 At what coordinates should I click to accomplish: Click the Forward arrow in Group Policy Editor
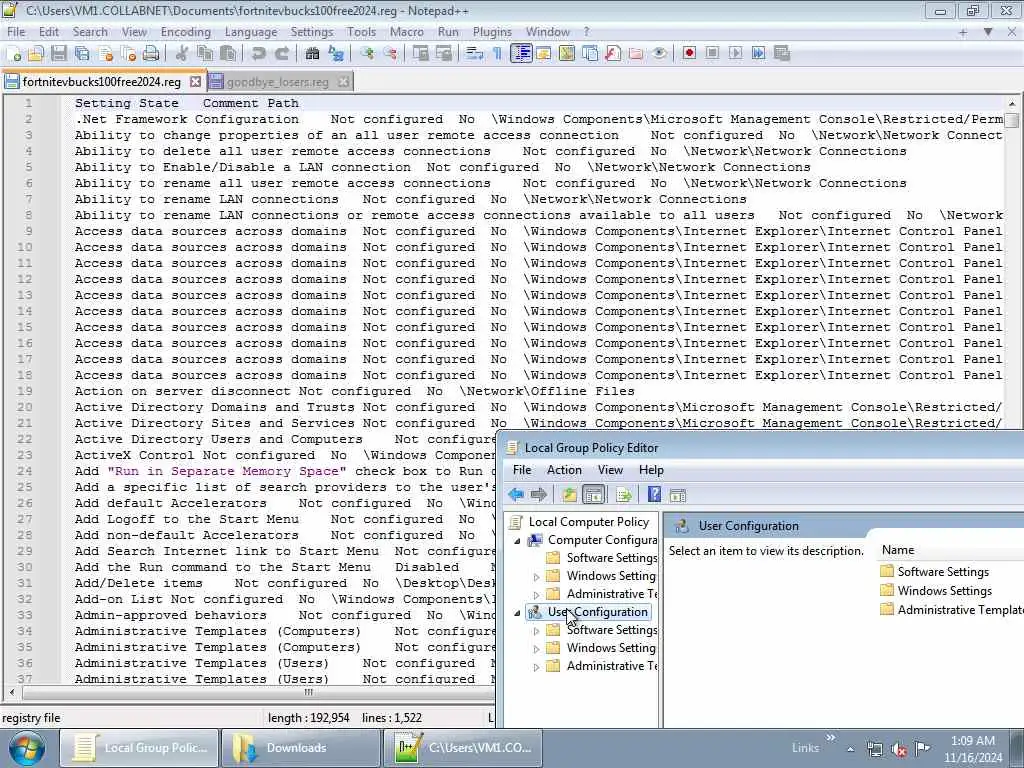point(539,494)
